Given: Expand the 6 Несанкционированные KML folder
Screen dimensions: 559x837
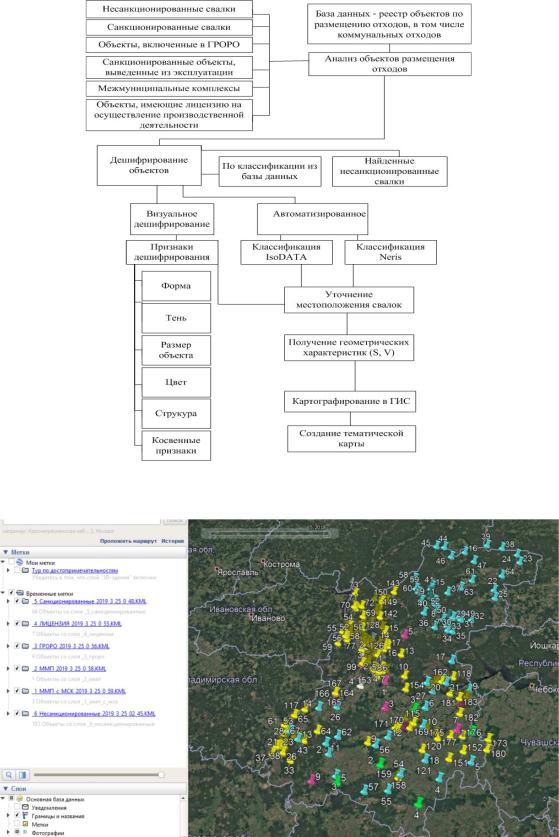Looking at the screenshot, I should [x=9, y=713].
